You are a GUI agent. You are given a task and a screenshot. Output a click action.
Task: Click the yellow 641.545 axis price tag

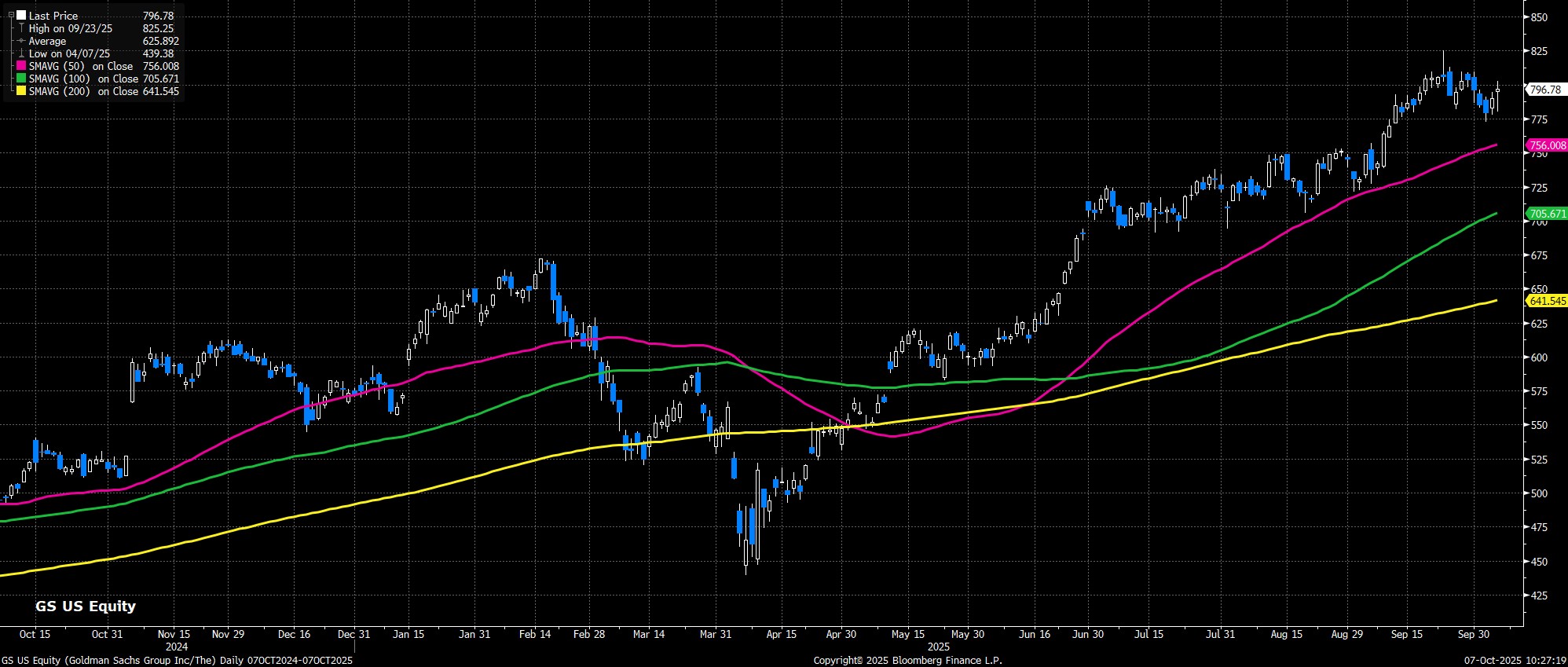1547,301
